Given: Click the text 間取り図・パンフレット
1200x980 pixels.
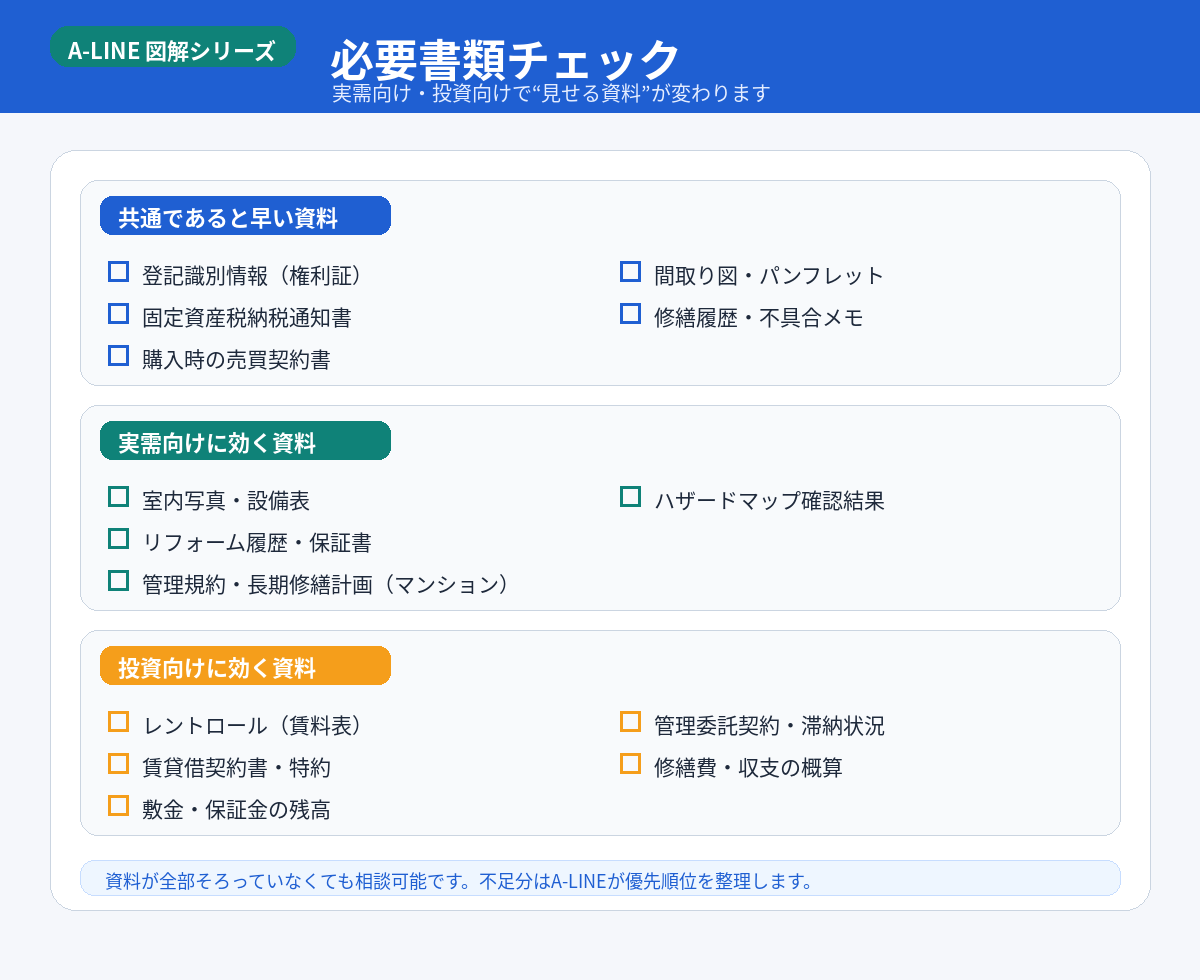Looking at the screenshot, I should point(769,276).
